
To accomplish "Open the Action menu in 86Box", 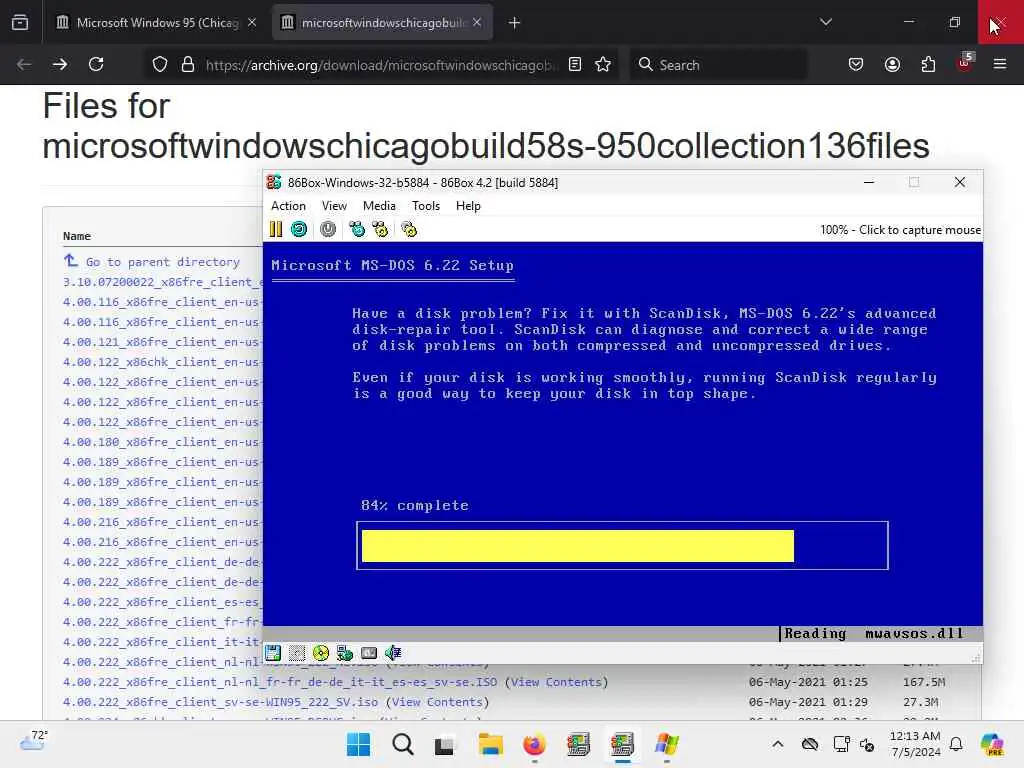I will pyautogui.click(x=288, y=206).
